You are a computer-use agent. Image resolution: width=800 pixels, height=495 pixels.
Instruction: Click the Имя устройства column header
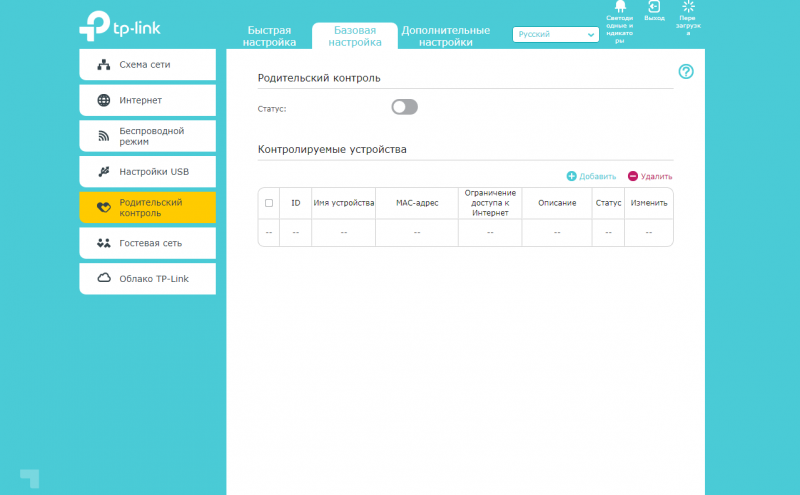[x=343, y=203]
